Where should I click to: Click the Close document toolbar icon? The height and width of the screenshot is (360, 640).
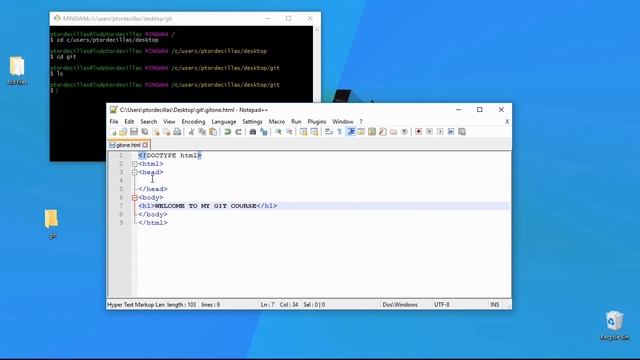(x=156, y=132)
